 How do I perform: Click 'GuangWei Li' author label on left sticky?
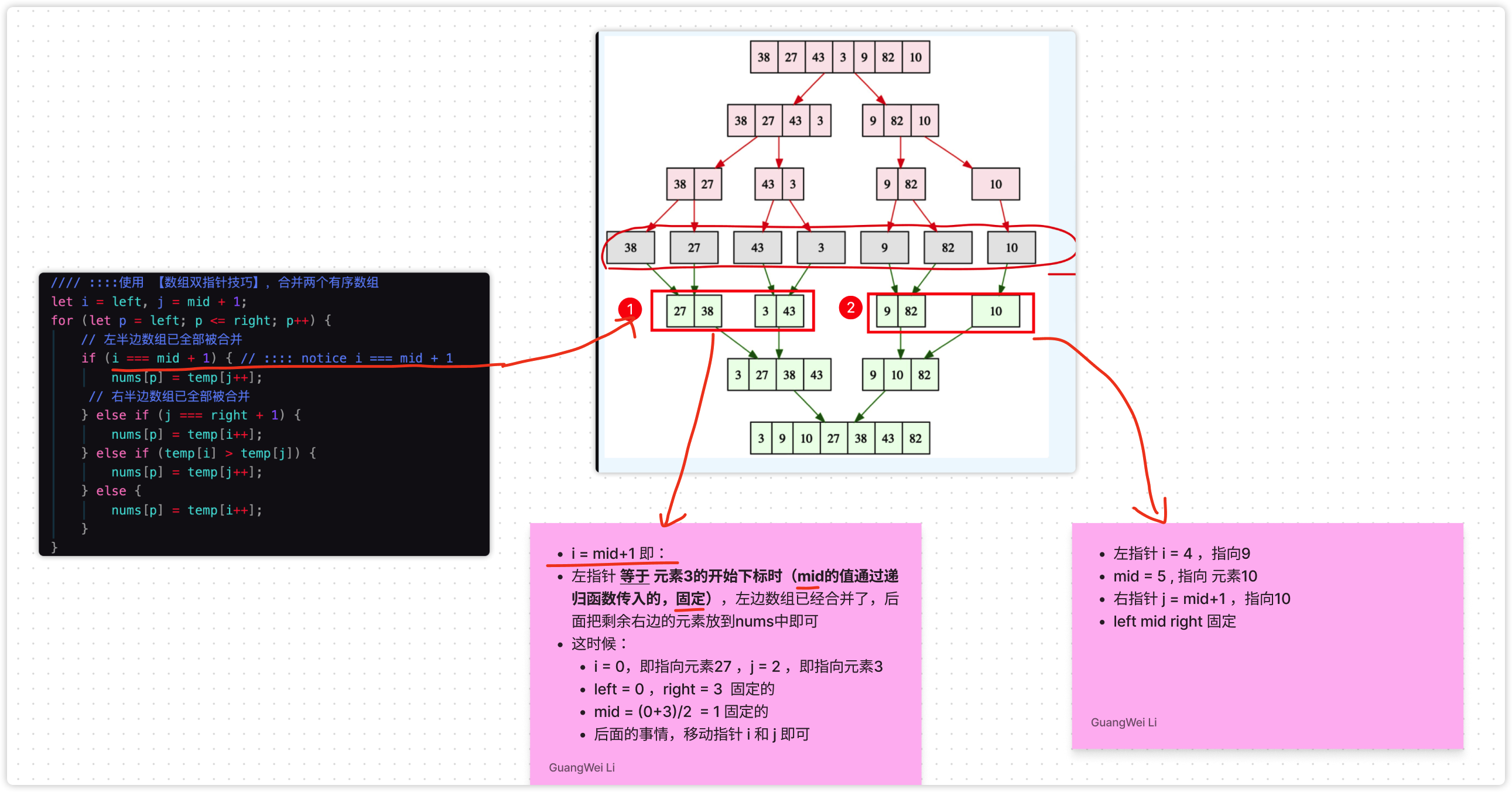coord(581,767)
